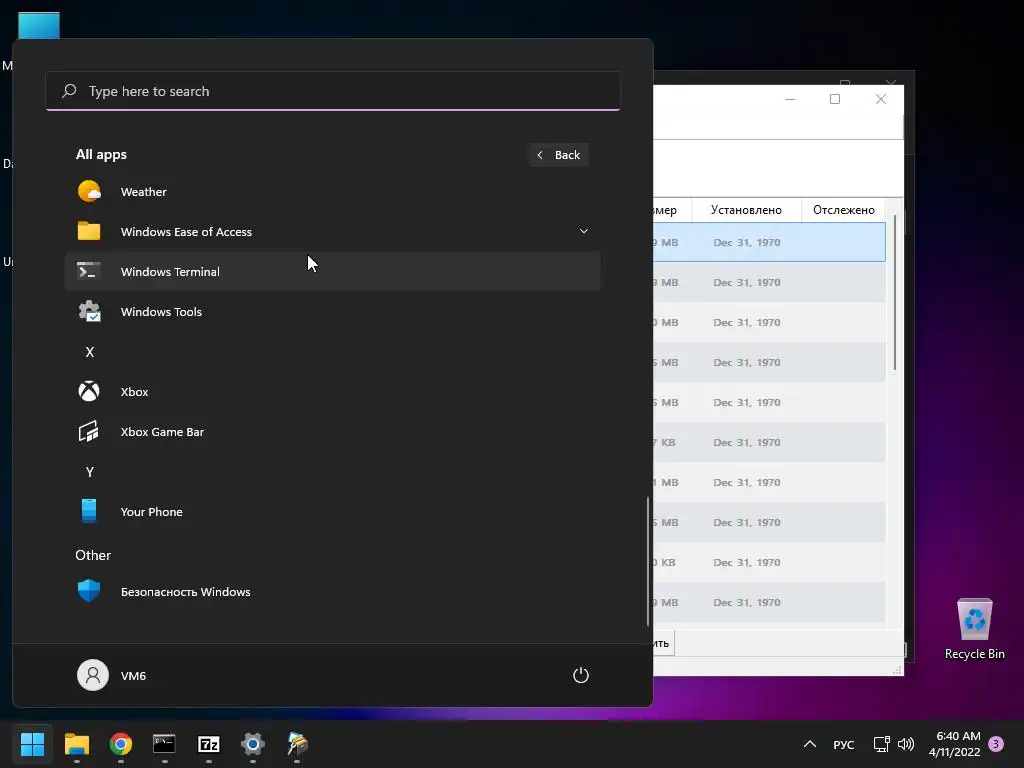Switch input language РУС indicator
This screenshot has height=768, width=1024.
click(844, 744)
